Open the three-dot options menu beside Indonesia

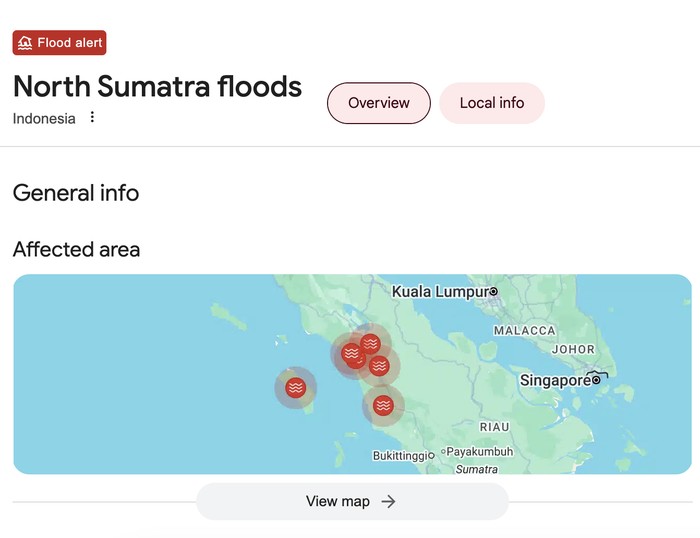pyautogui.click(x=92, y=117)
